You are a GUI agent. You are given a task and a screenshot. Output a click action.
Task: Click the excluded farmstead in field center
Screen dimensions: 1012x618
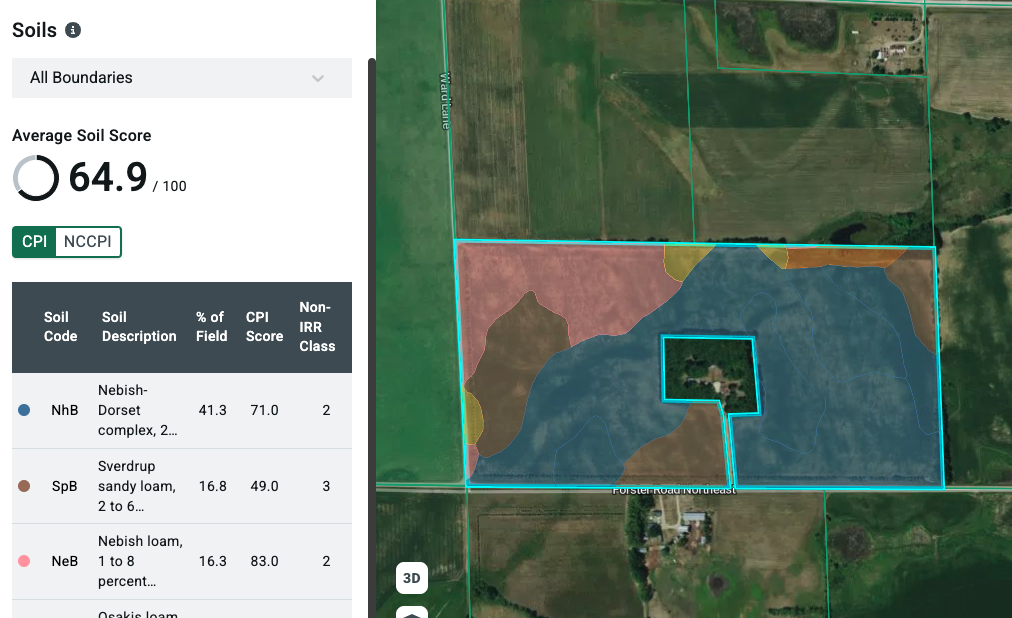(x=710, y=375)
